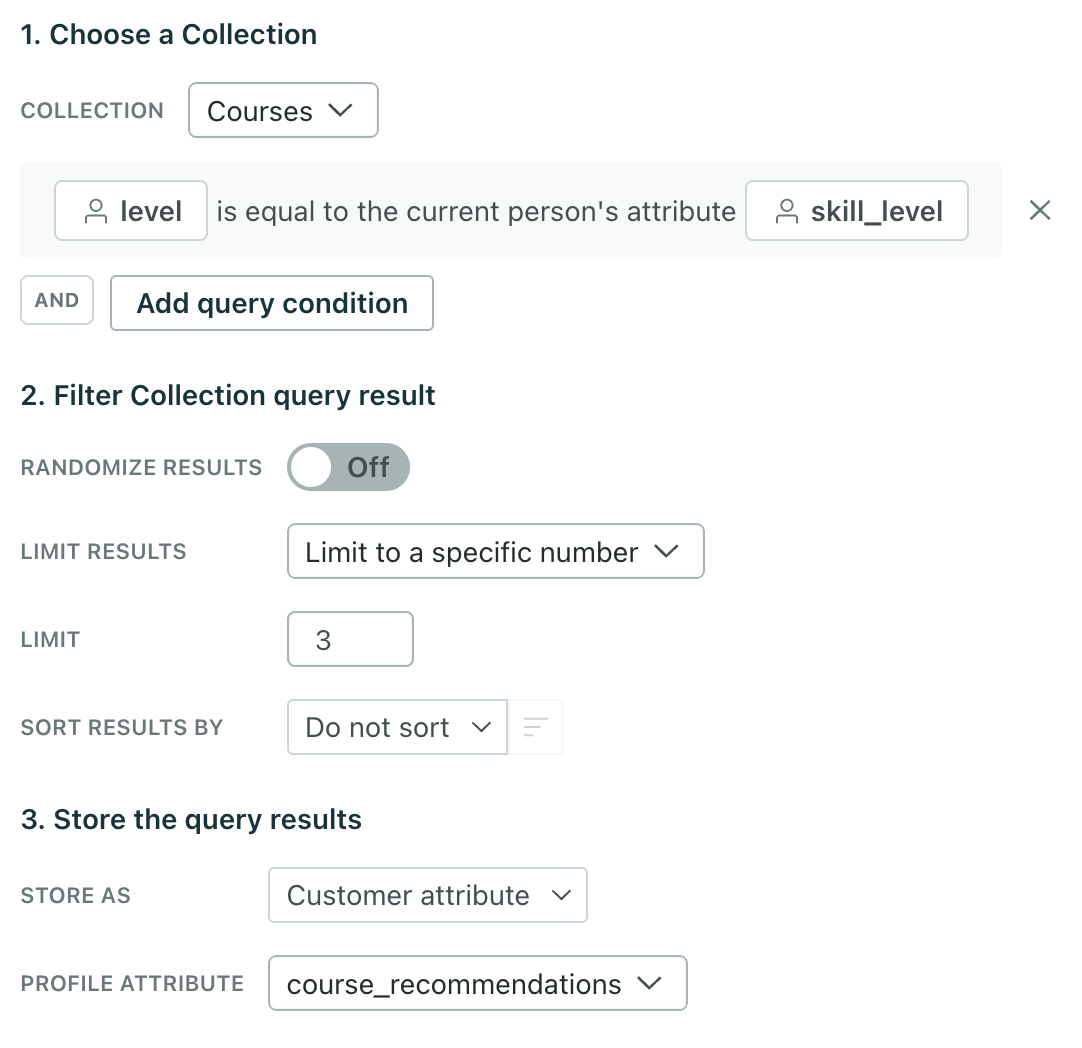Open the Limit to a specific number dropdown

tap(495, 551)
